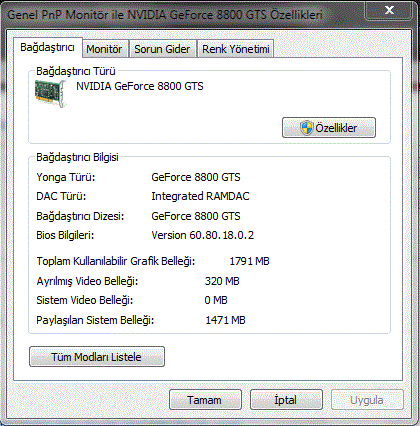The height and width of the screenshot is (426, 420).
Task: Click the graphics adapter card icon
Action: [x=50, y=94]
